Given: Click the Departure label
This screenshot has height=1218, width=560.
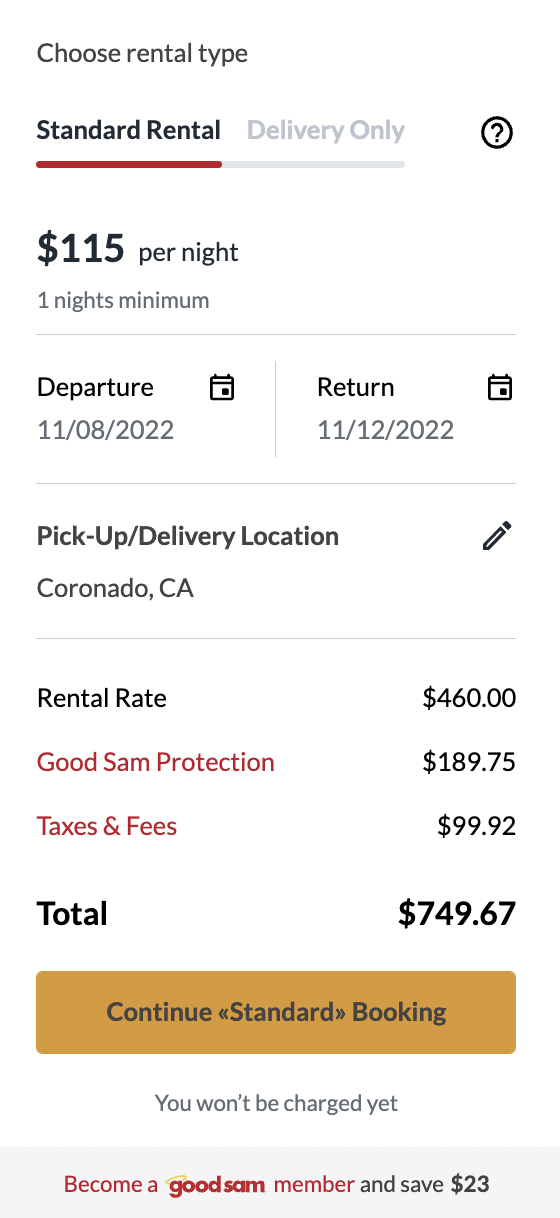Looking at the screenshot, I should (95, 387).
